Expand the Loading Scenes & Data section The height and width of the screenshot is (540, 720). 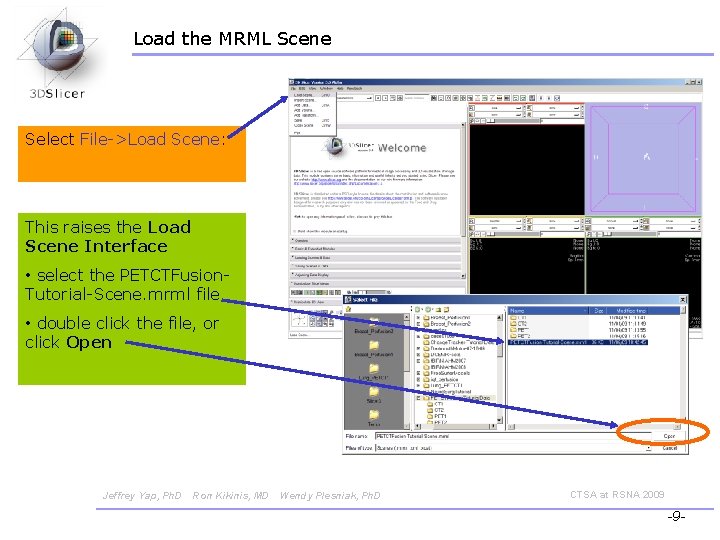[x=376, y=258]
